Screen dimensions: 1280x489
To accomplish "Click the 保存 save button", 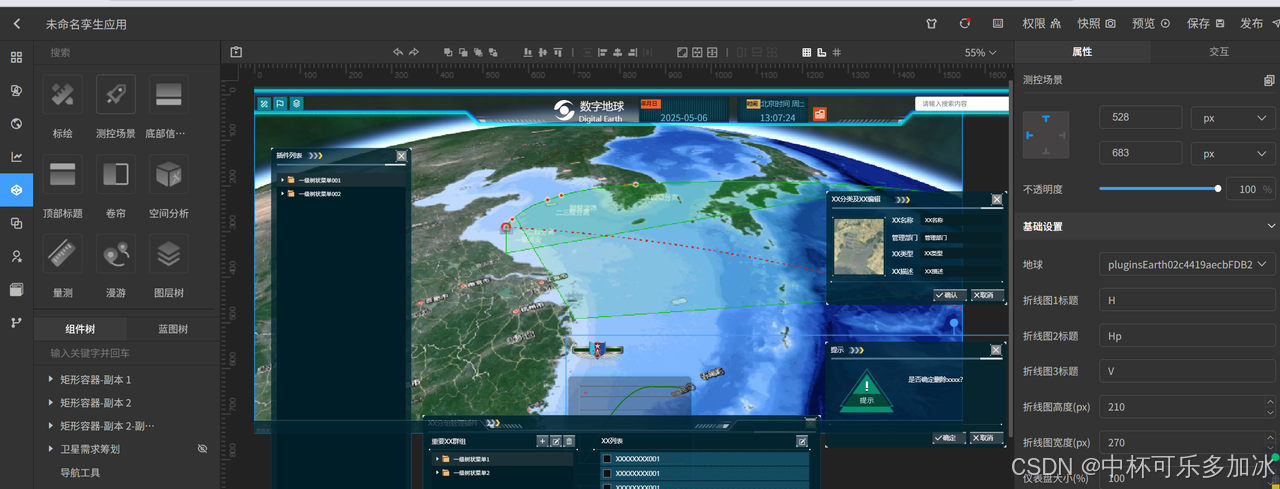I will pyautogui.click(x=1205, y=23).
